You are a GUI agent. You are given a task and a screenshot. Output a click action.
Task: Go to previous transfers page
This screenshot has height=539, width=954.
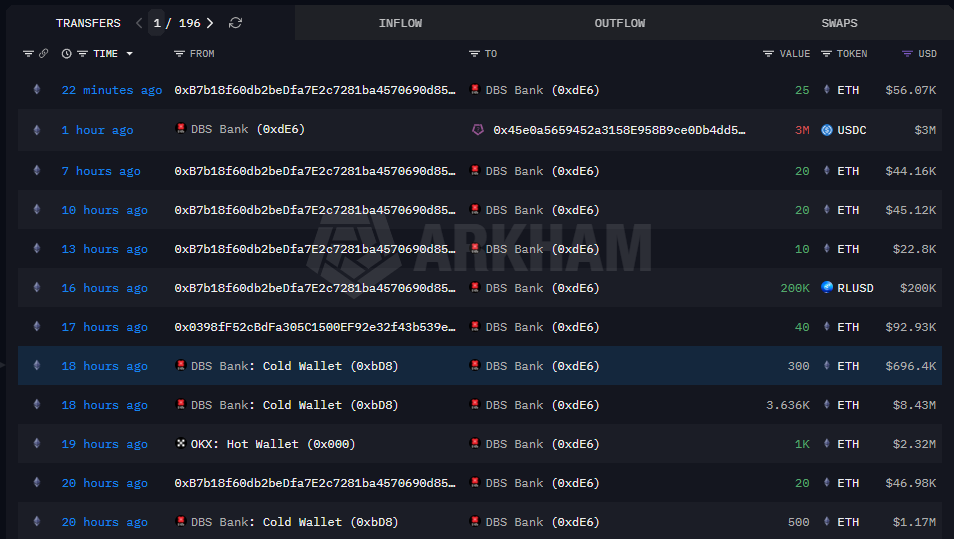point(139,23)
